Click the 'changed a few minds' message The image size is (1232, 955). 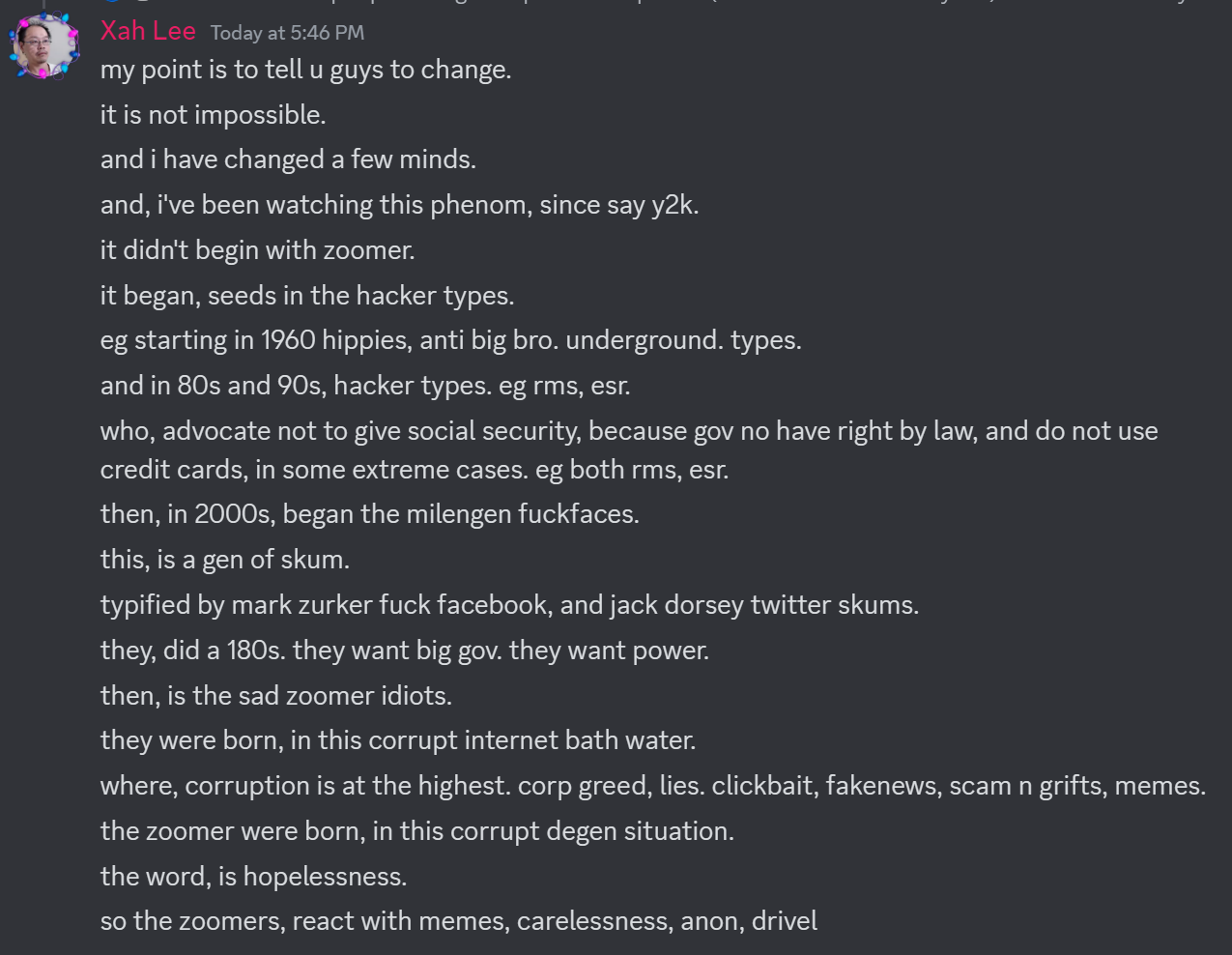coord(288,159)
